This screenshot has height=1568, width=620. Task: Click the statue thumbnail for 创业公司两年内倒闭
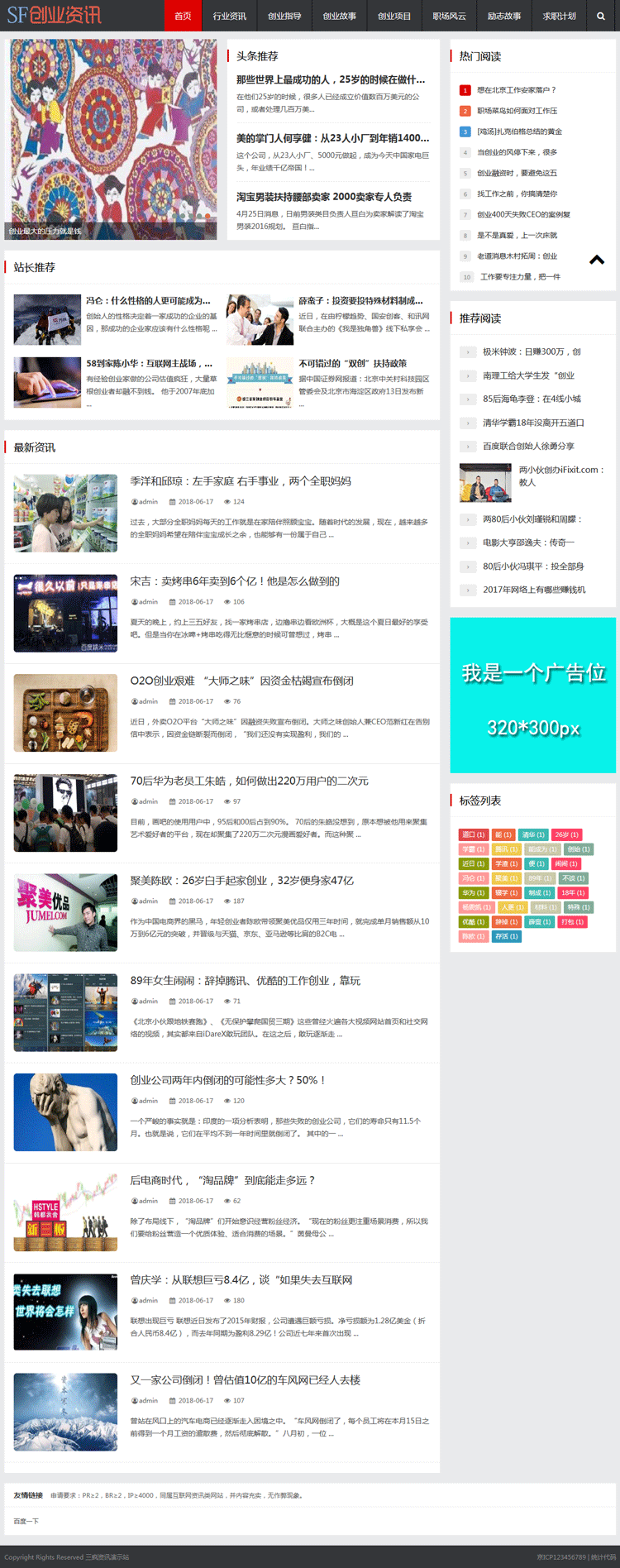[65, 1112]
